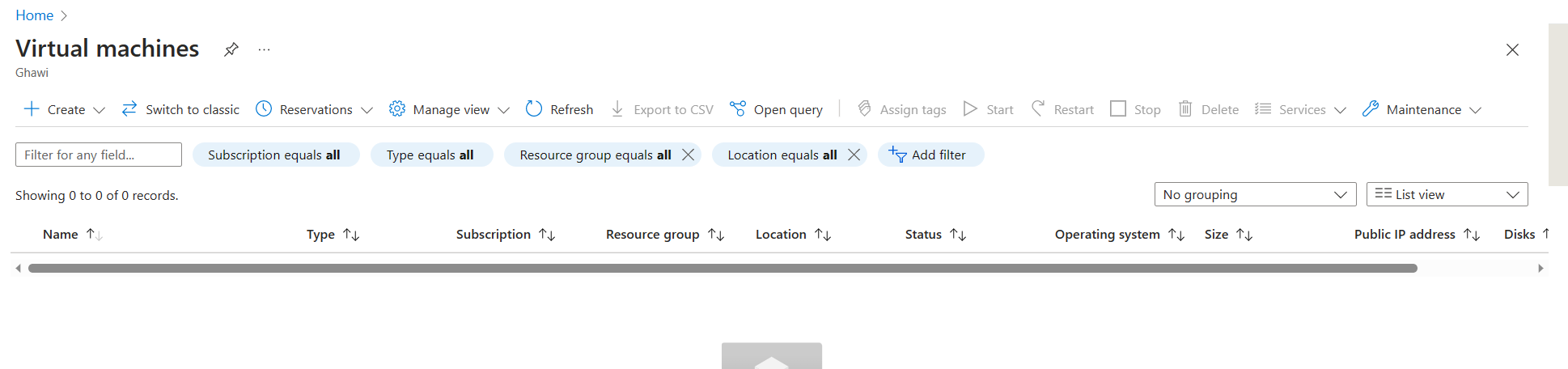Click the Delete trash icon
Image resolution: width=1568 pixels, height=369 pixels.
1185,108
